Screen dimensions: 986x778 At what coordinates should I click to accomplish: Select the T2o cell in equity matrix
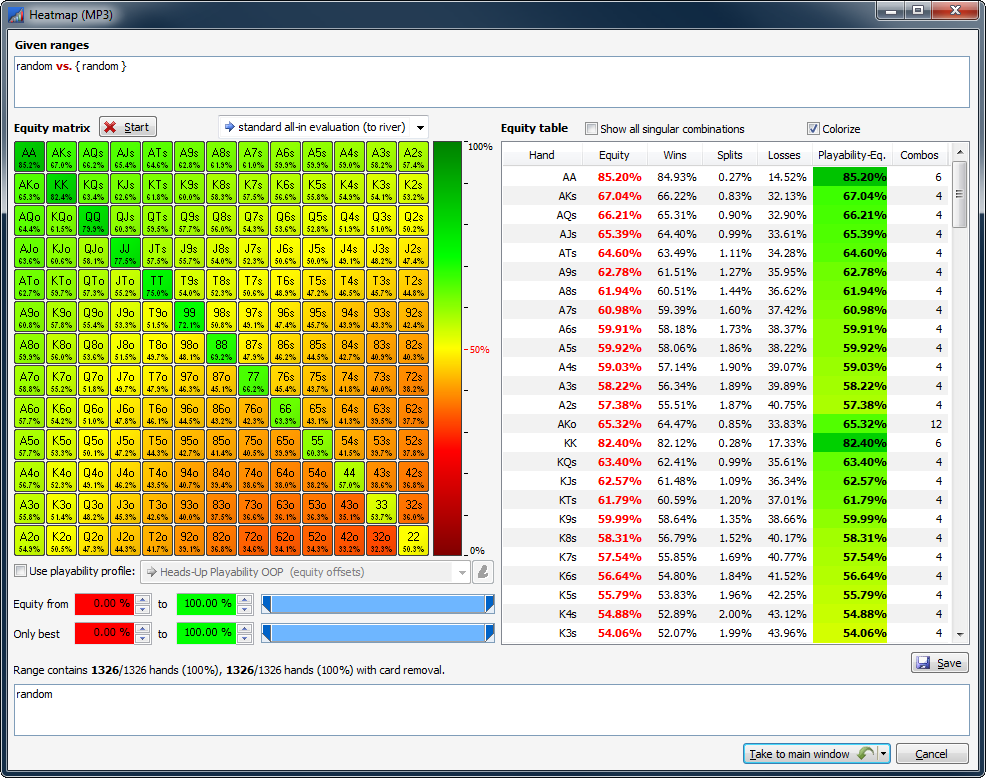click(157, 540)
